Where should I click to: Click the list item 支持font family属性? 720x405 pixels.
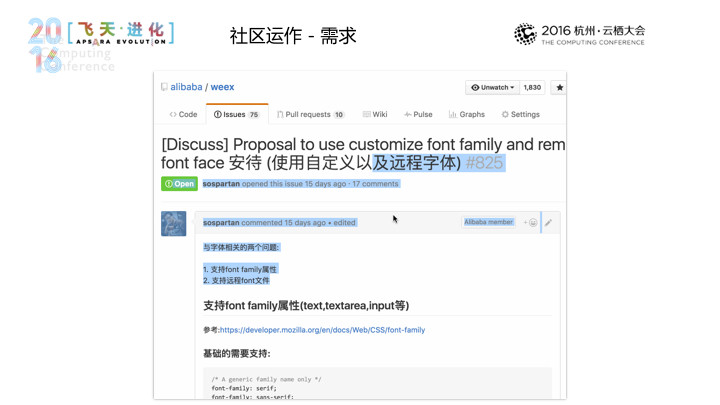244,270
